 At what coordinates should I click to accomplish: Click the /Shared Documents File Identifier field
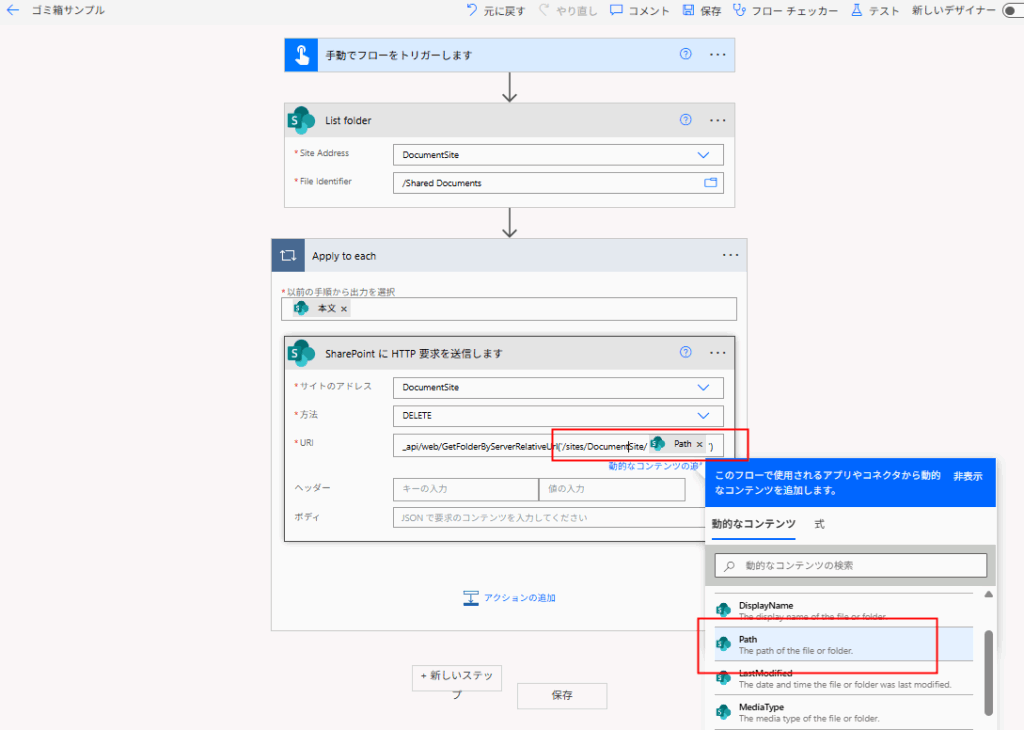(x=558, y=183)
